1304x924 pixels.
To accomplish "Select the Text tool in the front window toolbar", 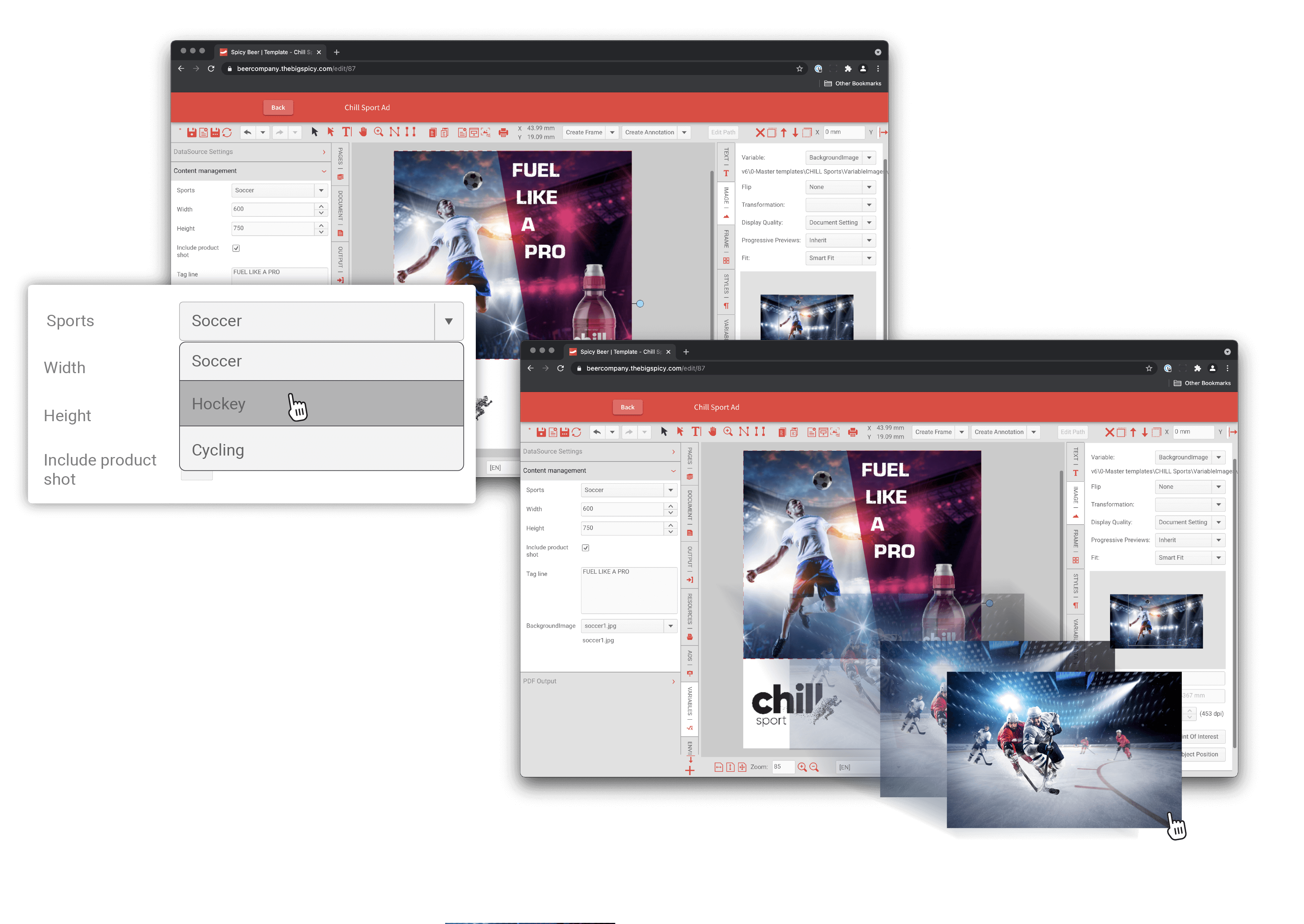I will [696, 432].
